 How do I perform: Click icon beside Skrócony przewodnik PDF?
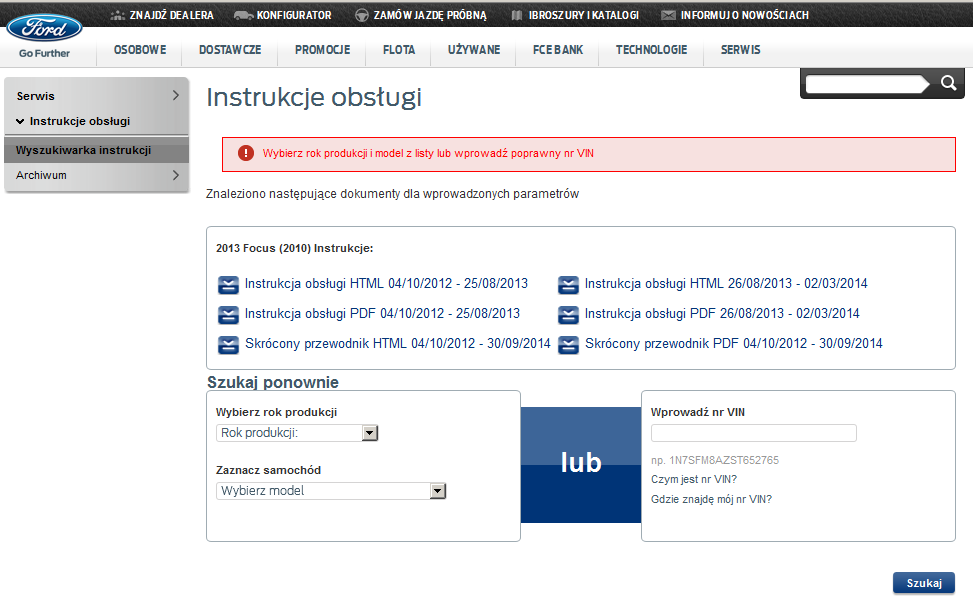(568, 344)
